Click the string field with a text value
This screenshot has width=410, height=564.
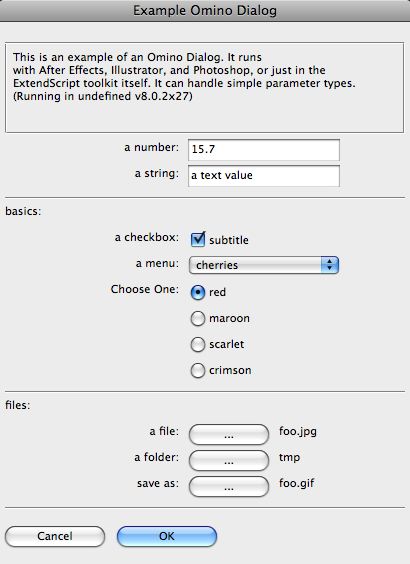tap(264, 176)
